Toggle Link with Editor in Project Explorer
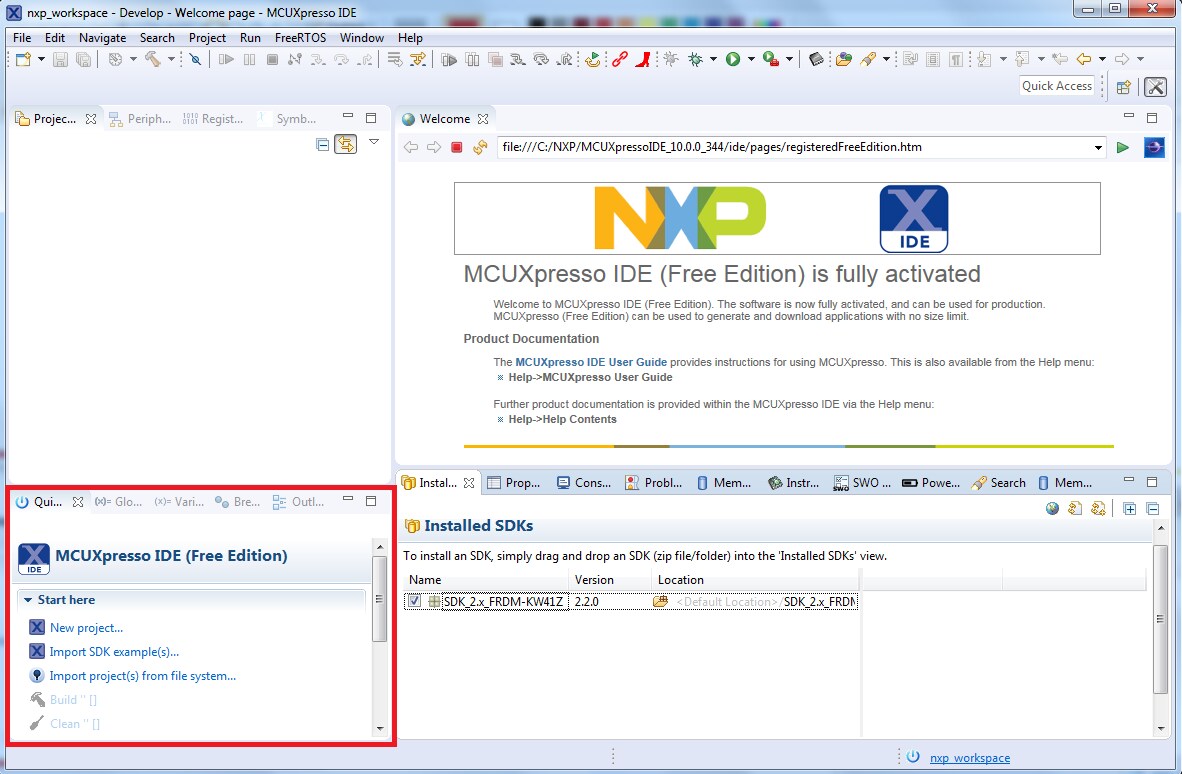 (x=346, y=145)
